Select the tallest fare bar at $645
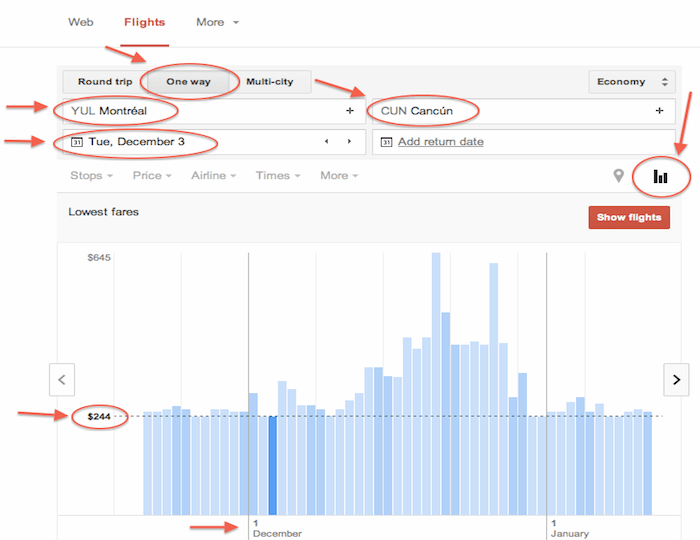 tap(436, 384)
